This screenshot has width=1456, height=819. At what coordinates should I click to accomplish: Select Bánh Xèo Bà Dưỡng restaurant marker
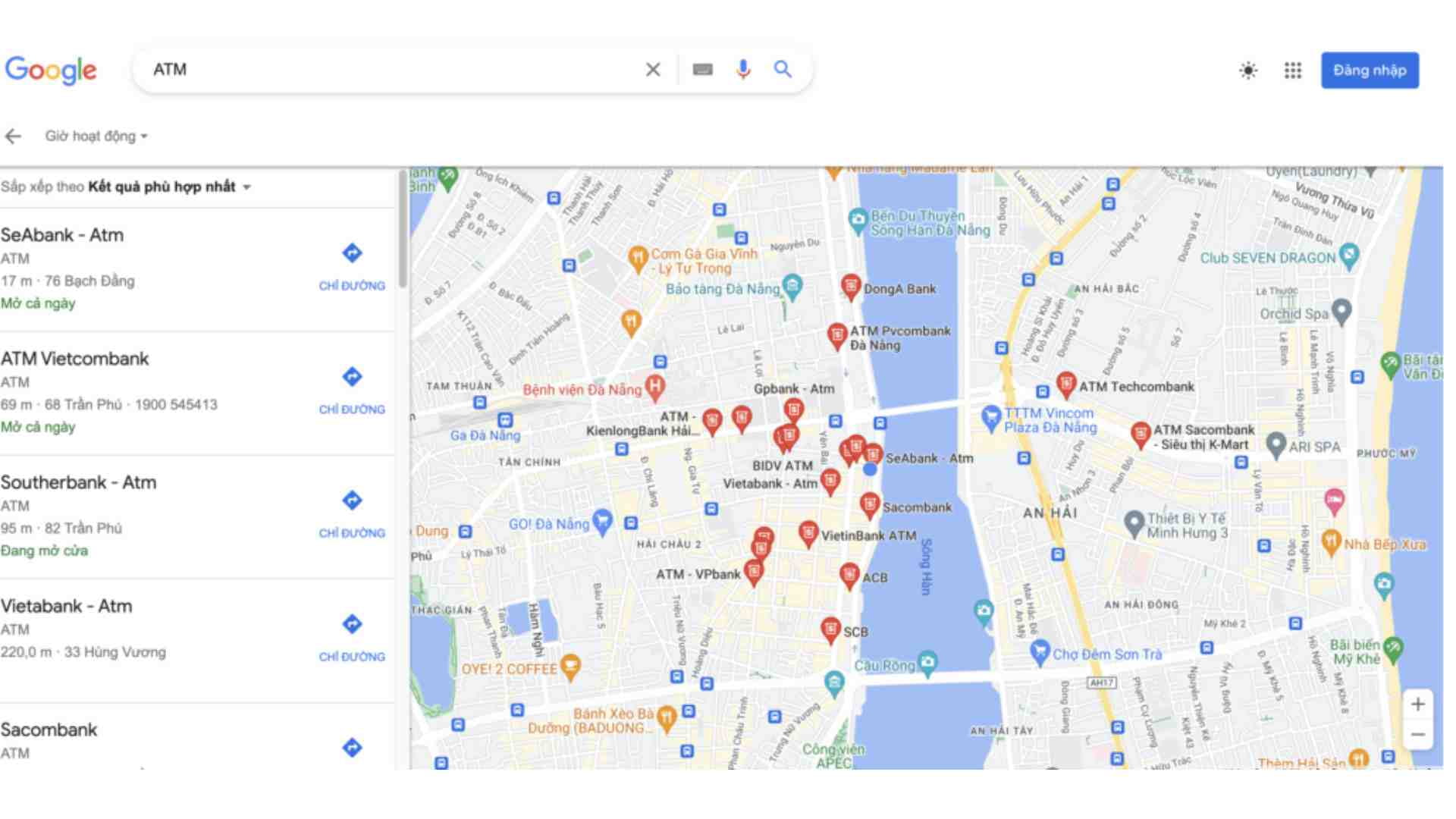pyautogui.click(x=667, y=717)
